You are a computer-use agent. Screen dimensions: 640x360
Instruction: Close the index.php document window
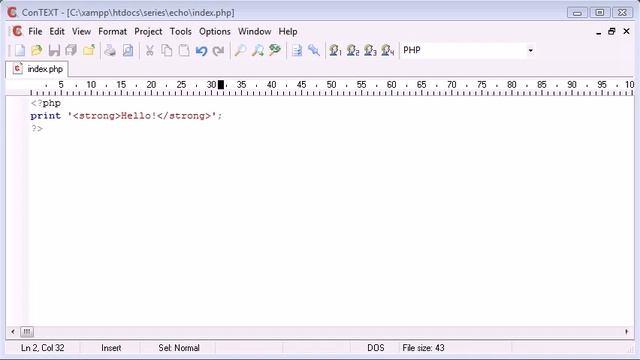pos(626,31)
